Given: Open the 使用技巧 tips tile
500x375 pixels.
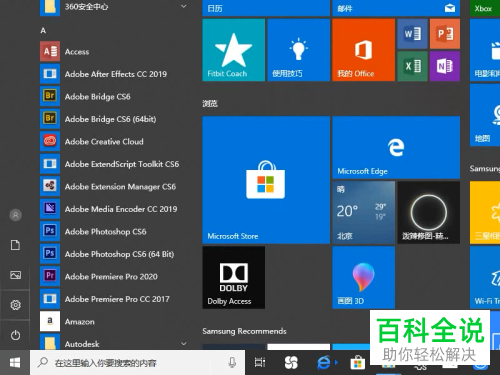Looking at the screenshot, I should (x=298, y=50).
